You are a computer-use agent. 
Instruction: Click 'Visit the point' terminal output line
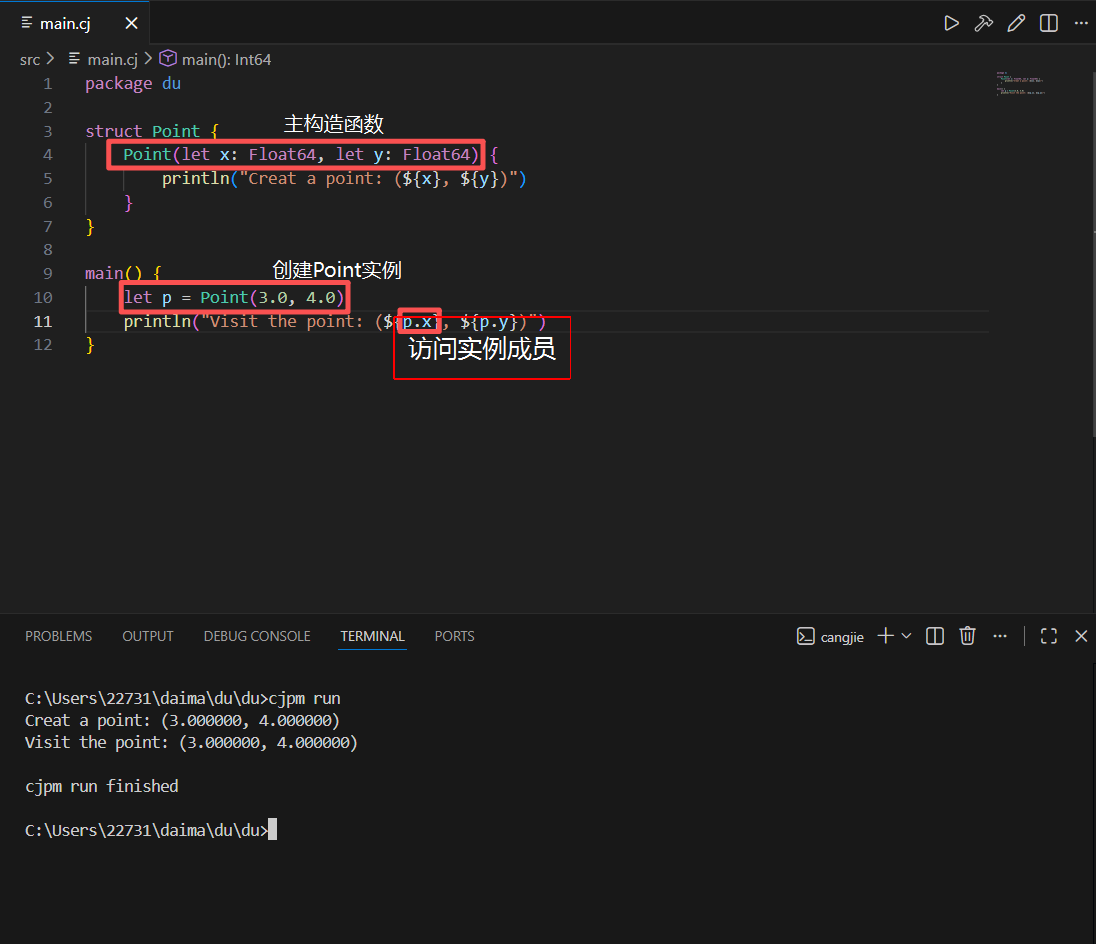tap(191, 743)
